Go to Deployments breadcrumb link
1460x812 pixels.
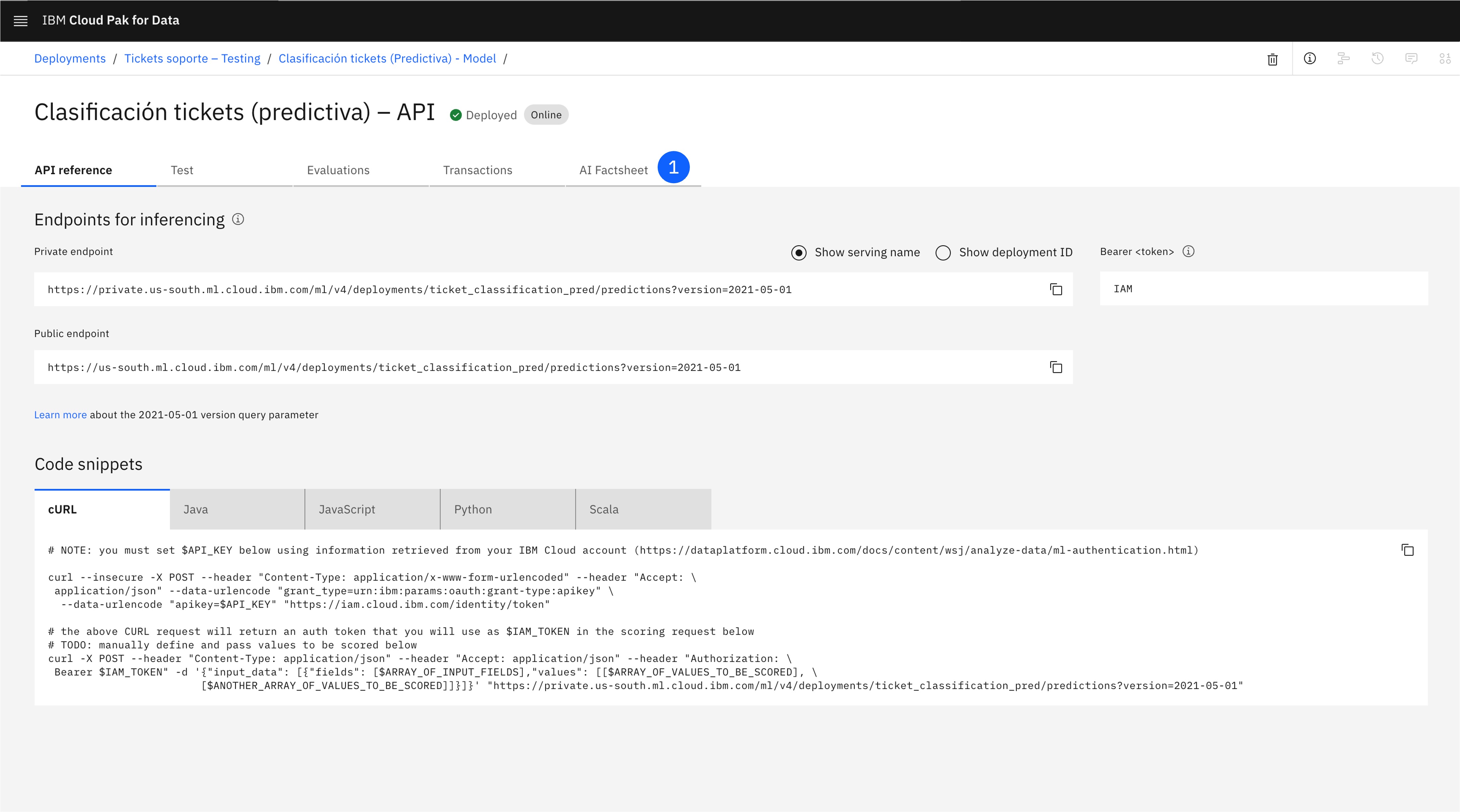(70, 58)
